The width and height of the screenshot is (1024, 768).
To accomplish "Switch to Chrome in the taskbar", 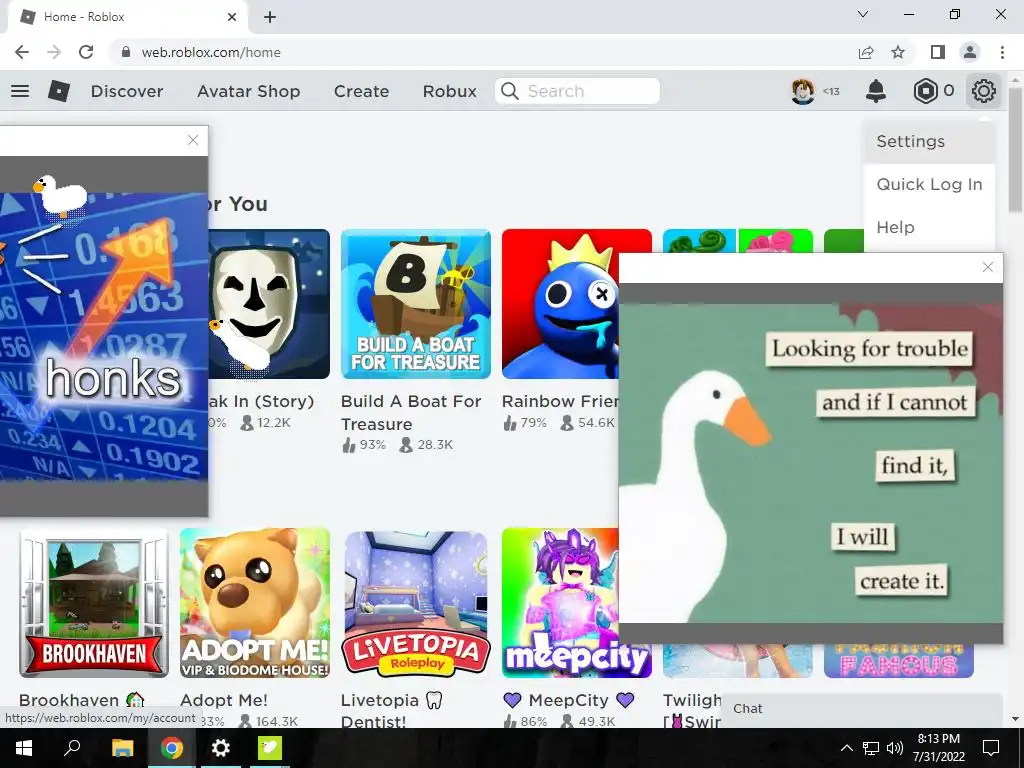I will 172,748.
